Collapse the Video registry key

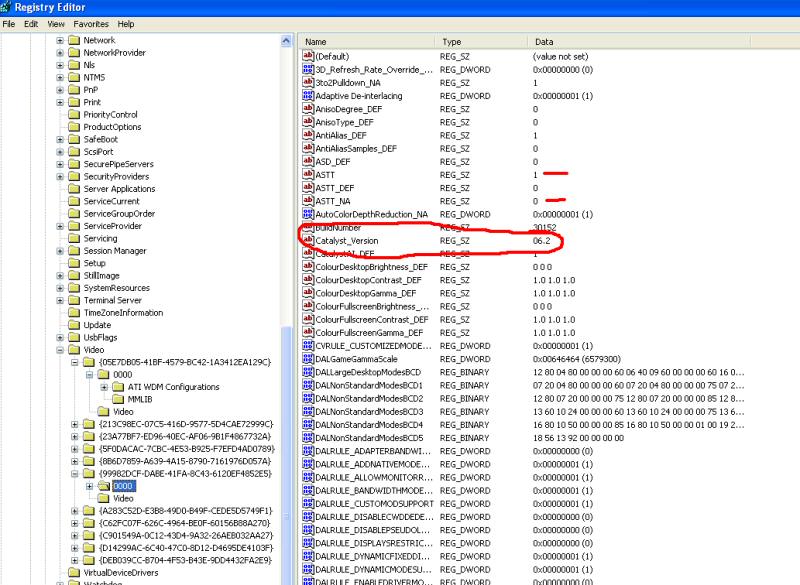point(60,350)
